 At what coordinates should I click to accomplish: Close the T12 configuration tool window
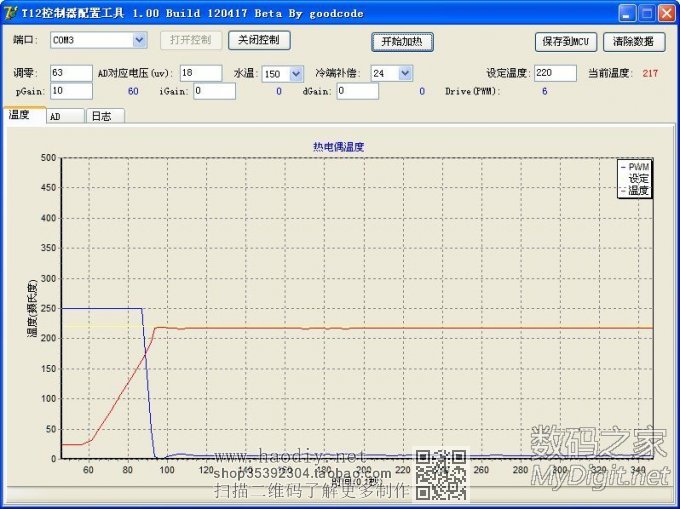(665, 13)
